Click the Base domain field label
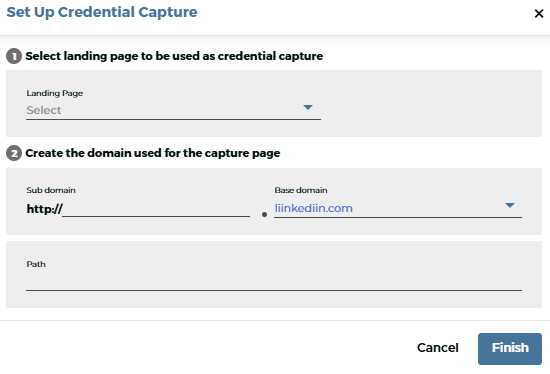 click(301, 190)
